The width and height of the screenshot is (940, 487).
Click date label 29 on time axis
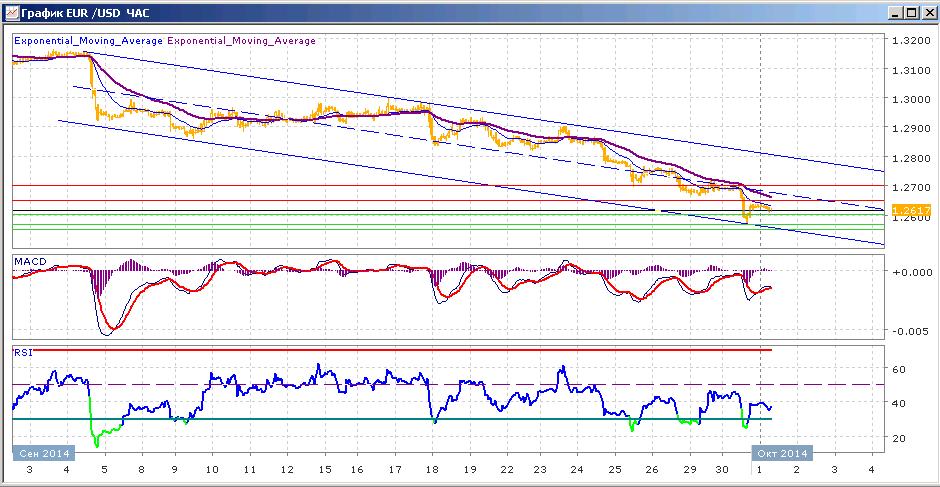coord(689,470)
